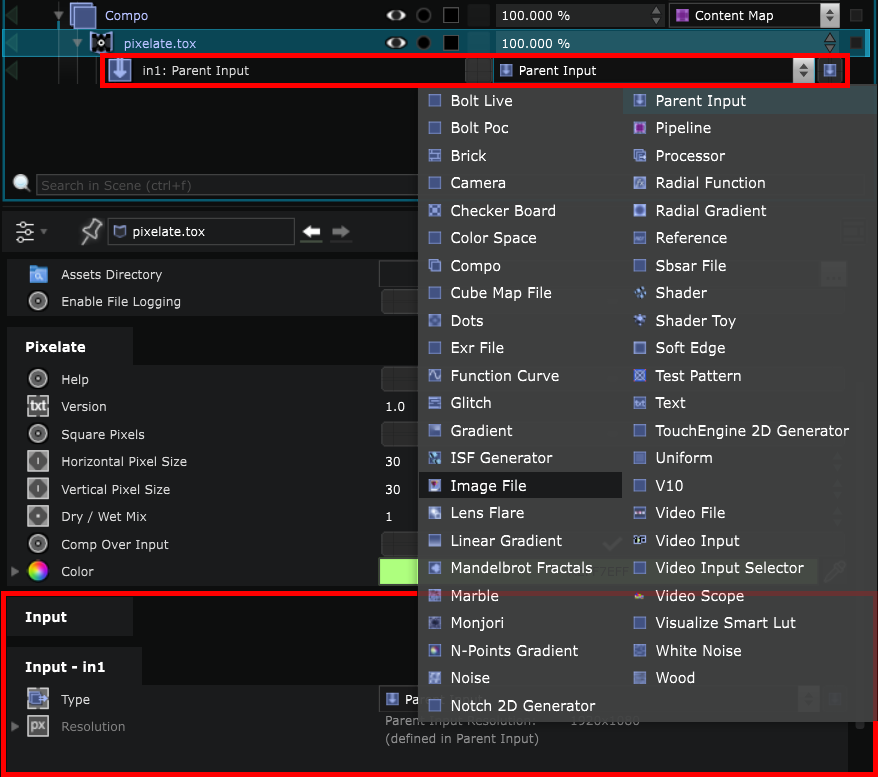This screenshot has width=878, height=777.
Task: Toggle Comp Over Input switch
Action: click(400, 544)
